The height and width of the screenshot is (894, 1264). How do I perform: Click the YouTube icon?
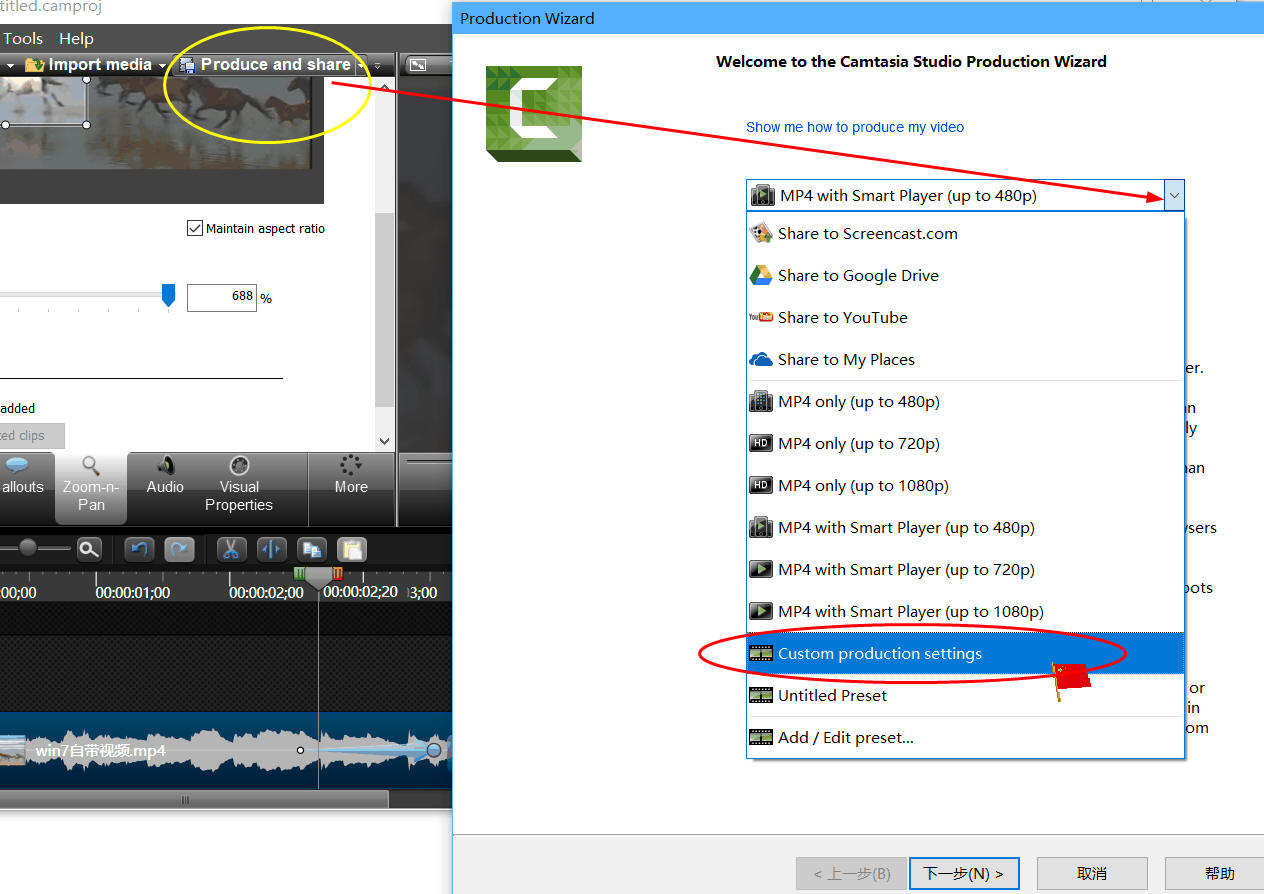[761, 317]
